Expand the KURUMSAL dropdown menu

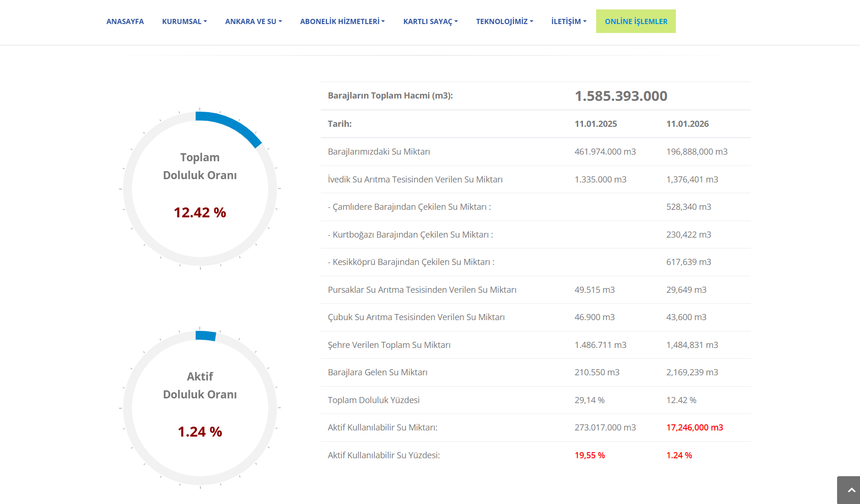point(184,21)
